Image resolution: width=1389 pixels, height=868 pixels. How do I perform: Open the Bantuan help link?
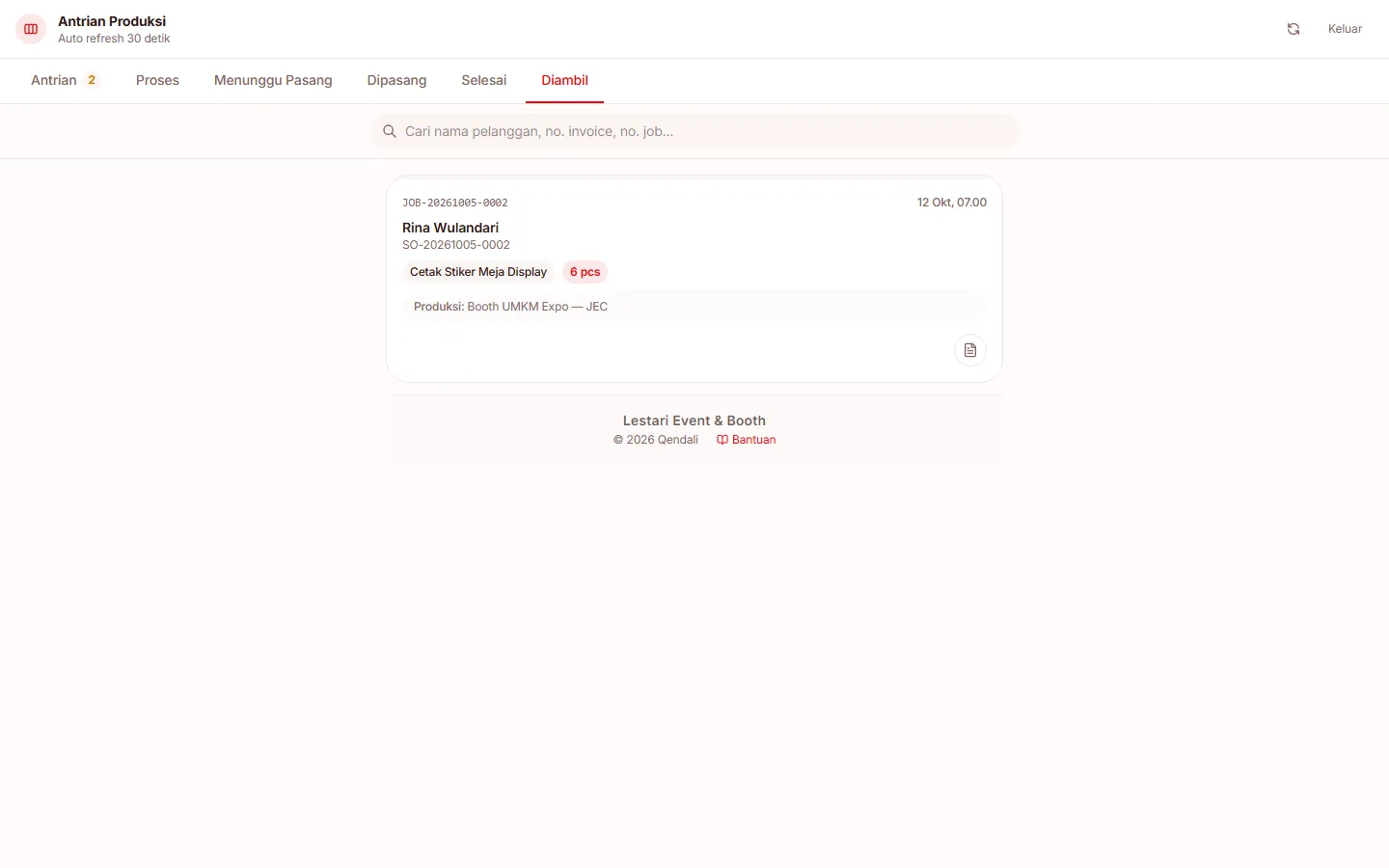tap(746, 440)
